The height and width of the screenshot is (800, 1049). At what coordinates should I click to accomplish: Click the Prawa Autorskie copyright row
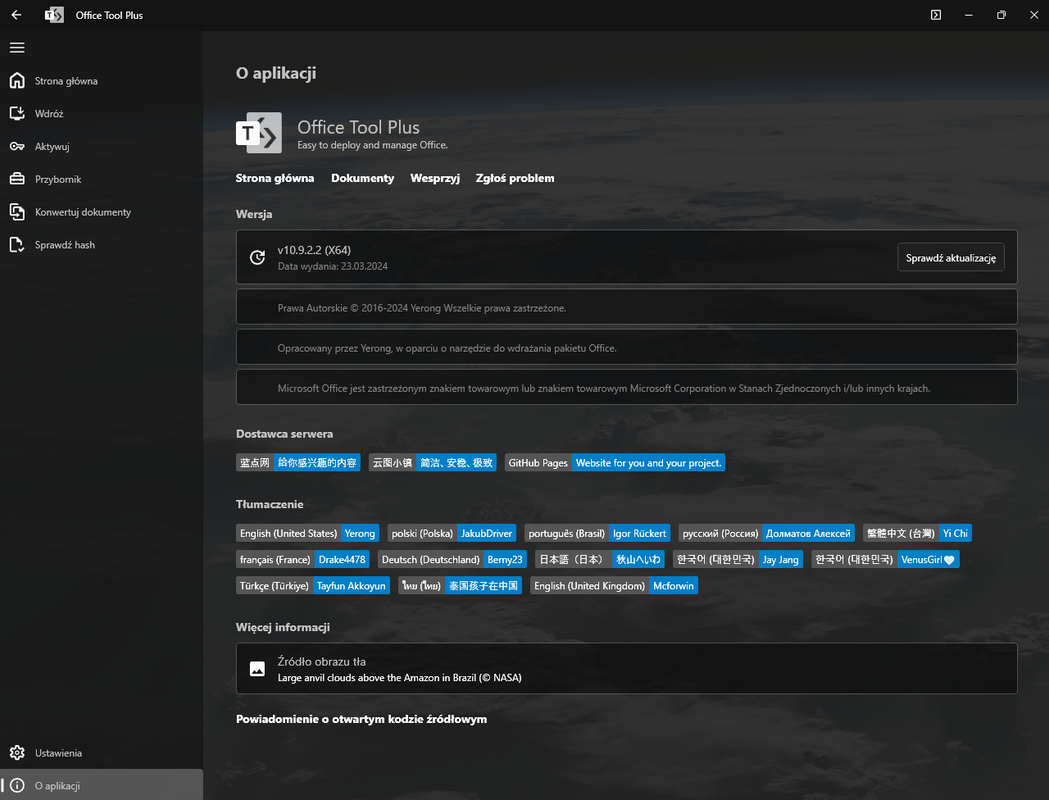[626, 308]
